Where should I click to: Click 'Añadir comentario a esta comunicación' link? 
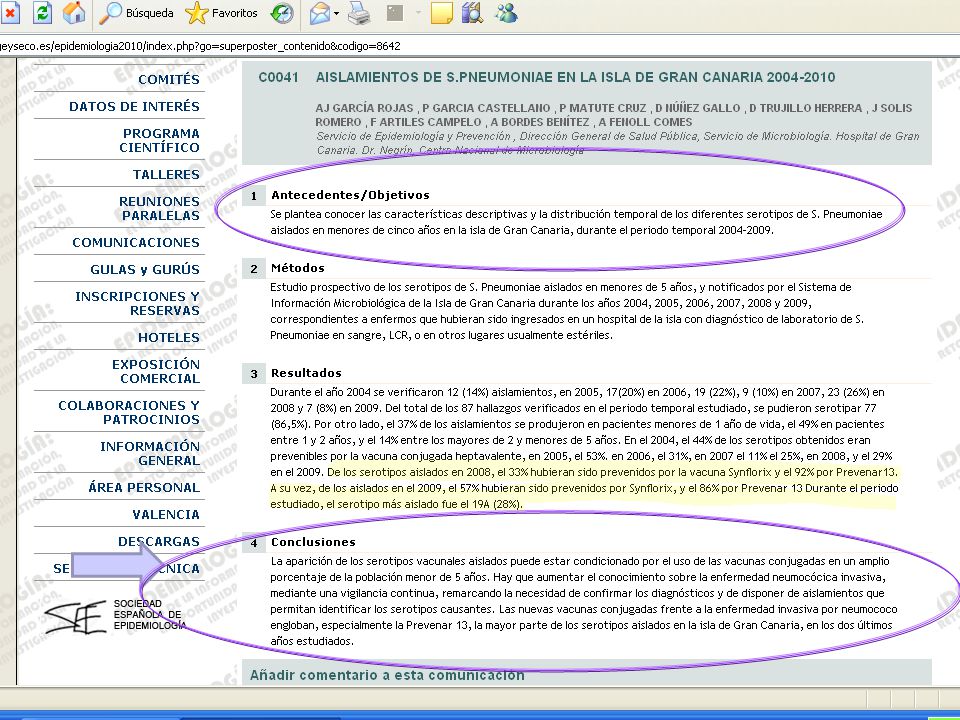(x=387, y=675)
